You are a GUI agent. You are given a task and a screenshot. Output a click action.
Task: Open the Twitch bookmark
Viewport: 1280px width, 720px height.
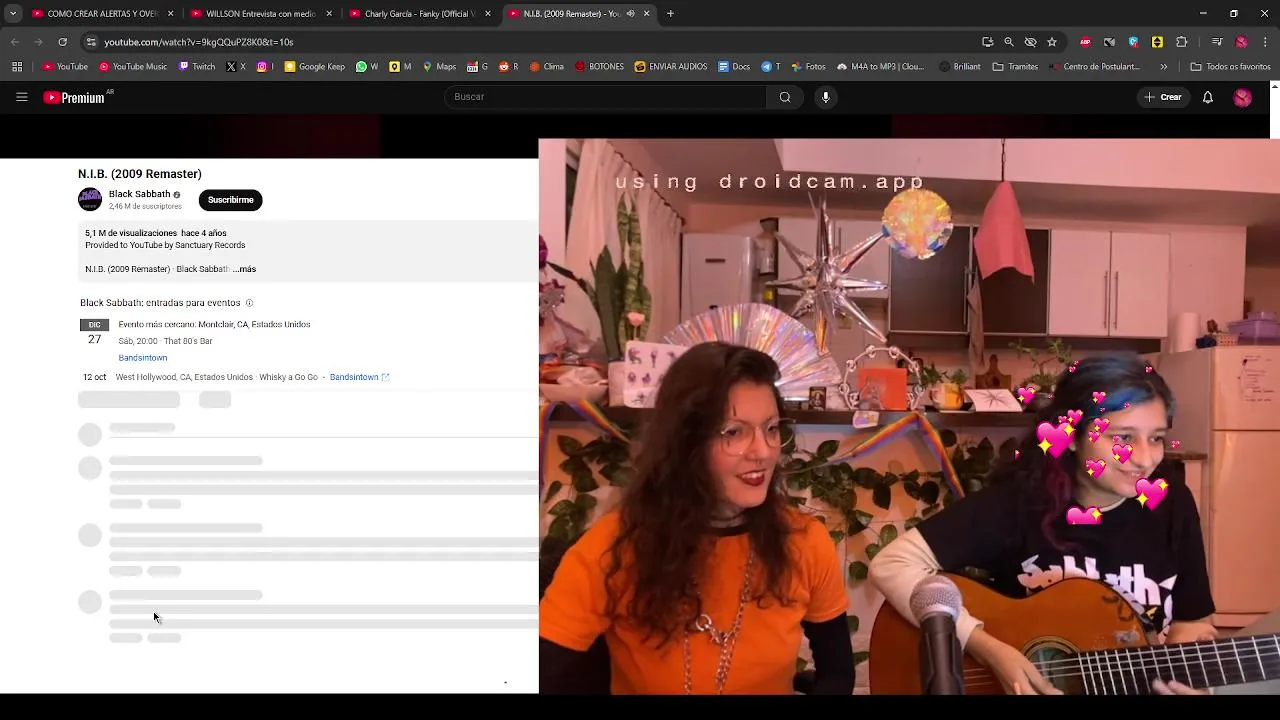point(197,67)
